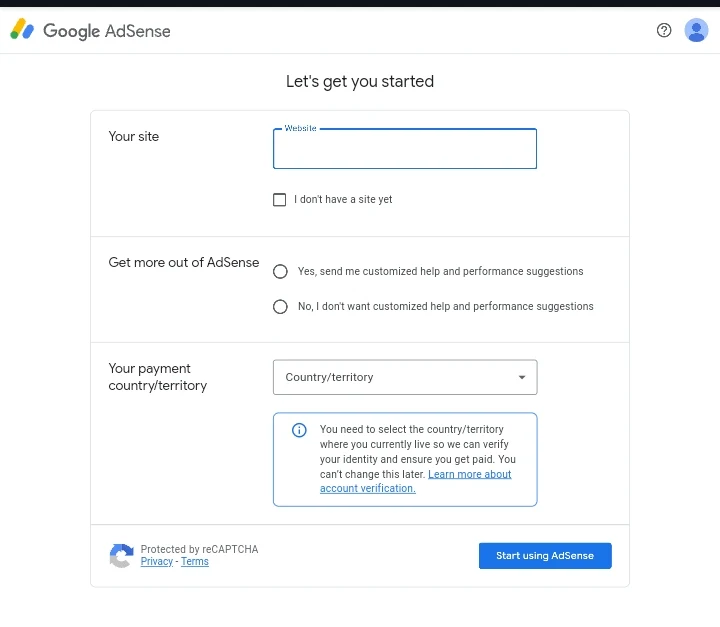
Task: Open the help question mark icon
Action: coord(664,30)
